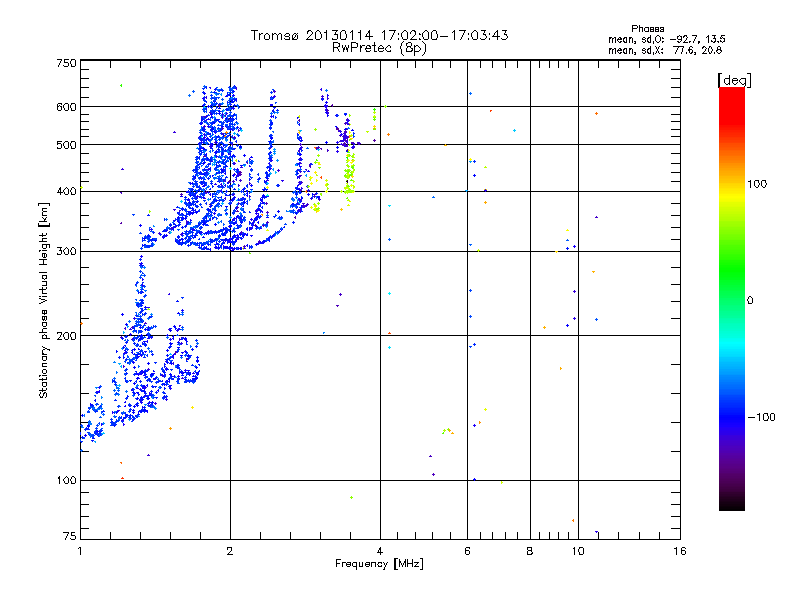Click the x-axis label '8'
The height and width of the screenshot is (600, 800).
click(530, 551)
